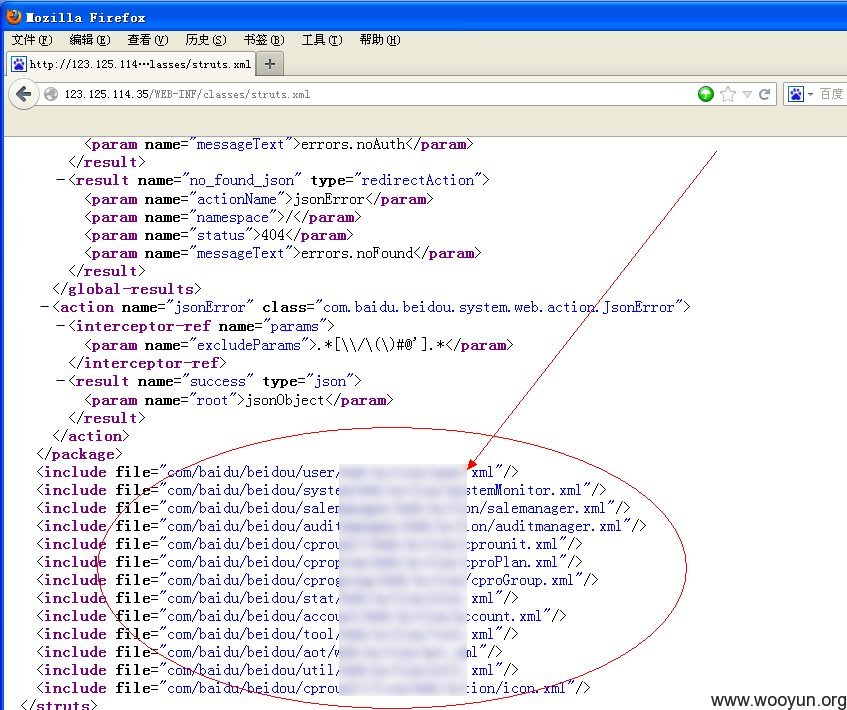Image resolution: width=847 pixels, height=710 pixels.
Task: Open the 文件 (File) menu
Action: (x=32, y=40)
